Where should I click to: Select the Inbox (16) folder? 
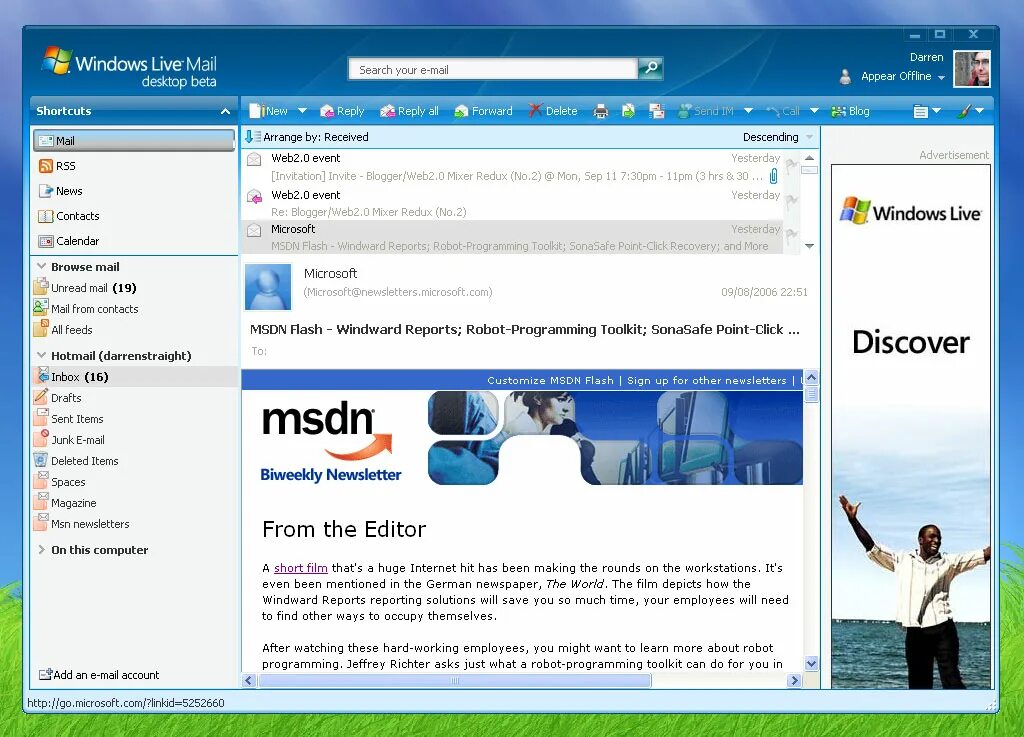point(134,377)
